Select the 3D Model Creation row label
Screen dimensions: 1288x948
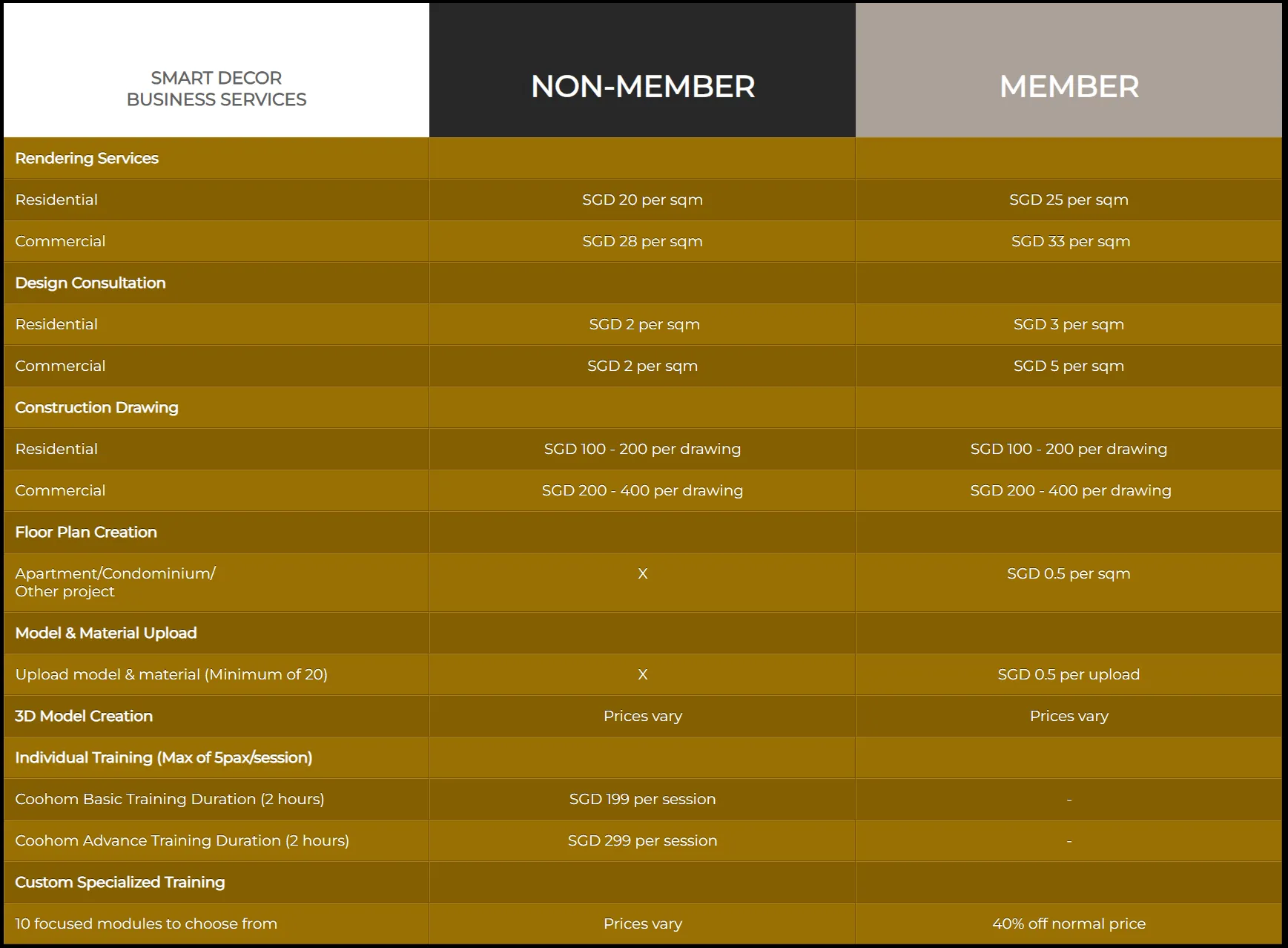[x=84, y=716]
